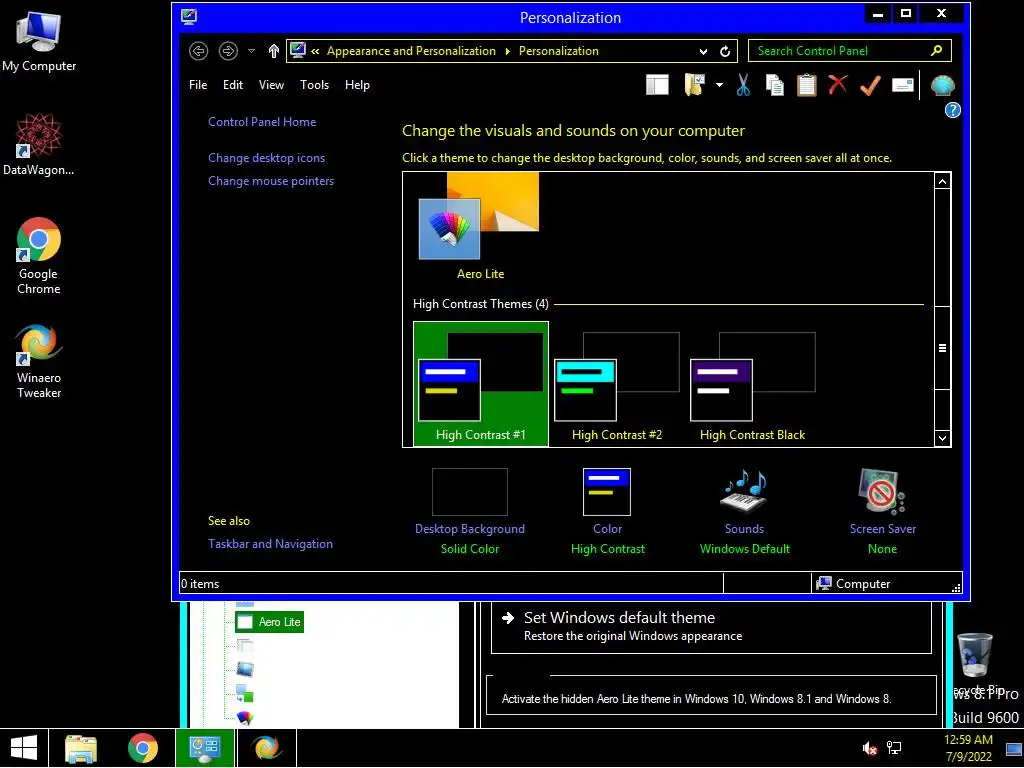Expand the address bar history dropdown

(703, 52)
